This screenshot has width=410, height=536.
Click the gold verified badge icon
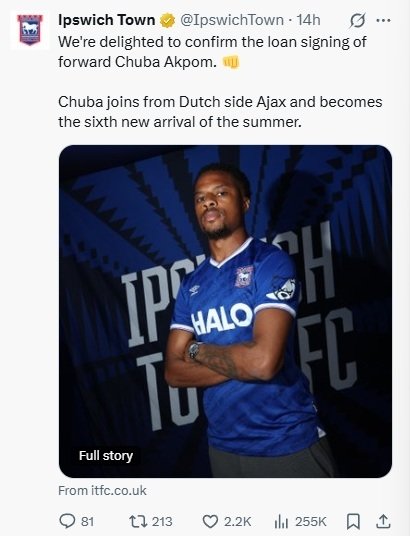pos(167,21)
